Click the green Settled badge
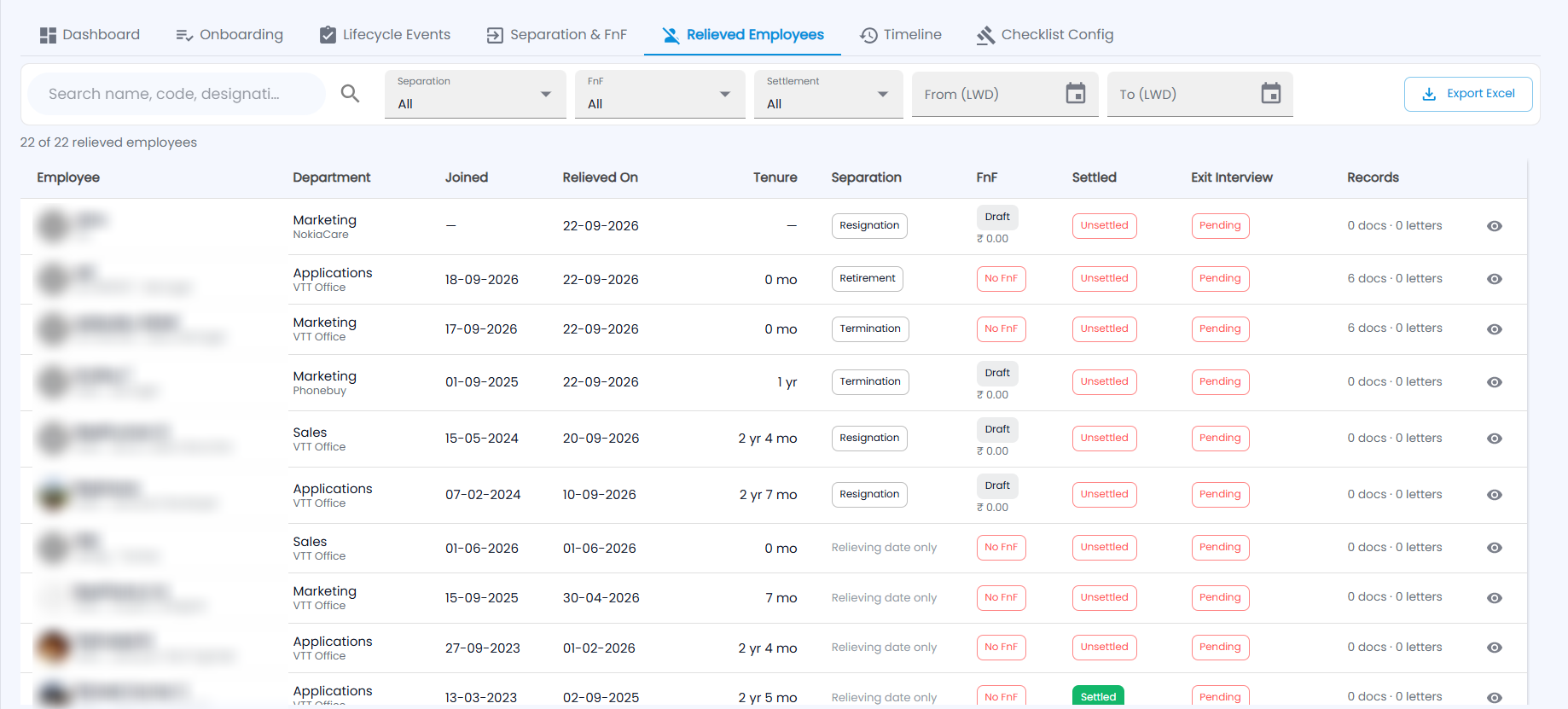1568x709 pixels. pos(1098,696)
